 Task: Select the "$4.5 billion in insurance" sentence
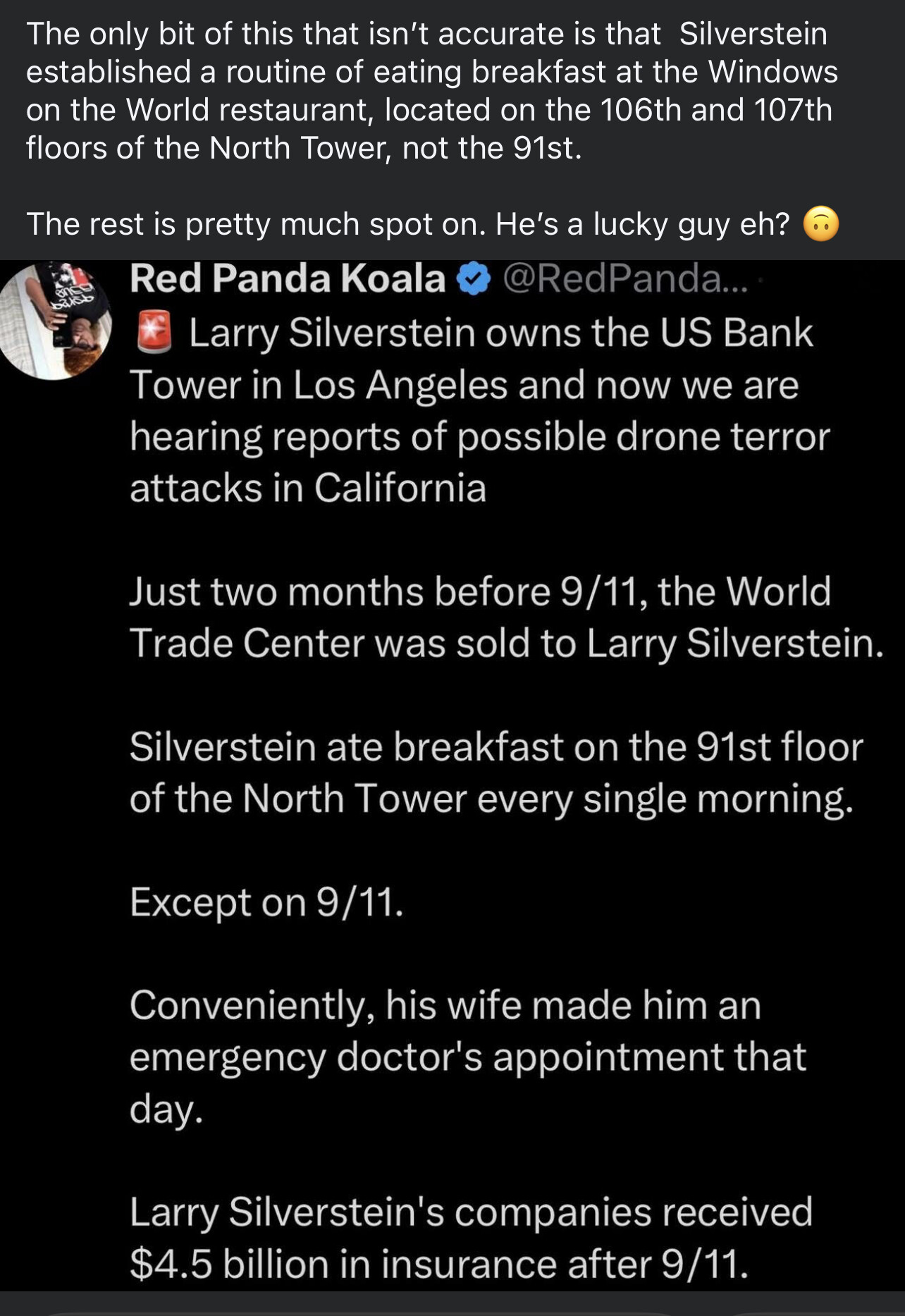point(438,1262)
